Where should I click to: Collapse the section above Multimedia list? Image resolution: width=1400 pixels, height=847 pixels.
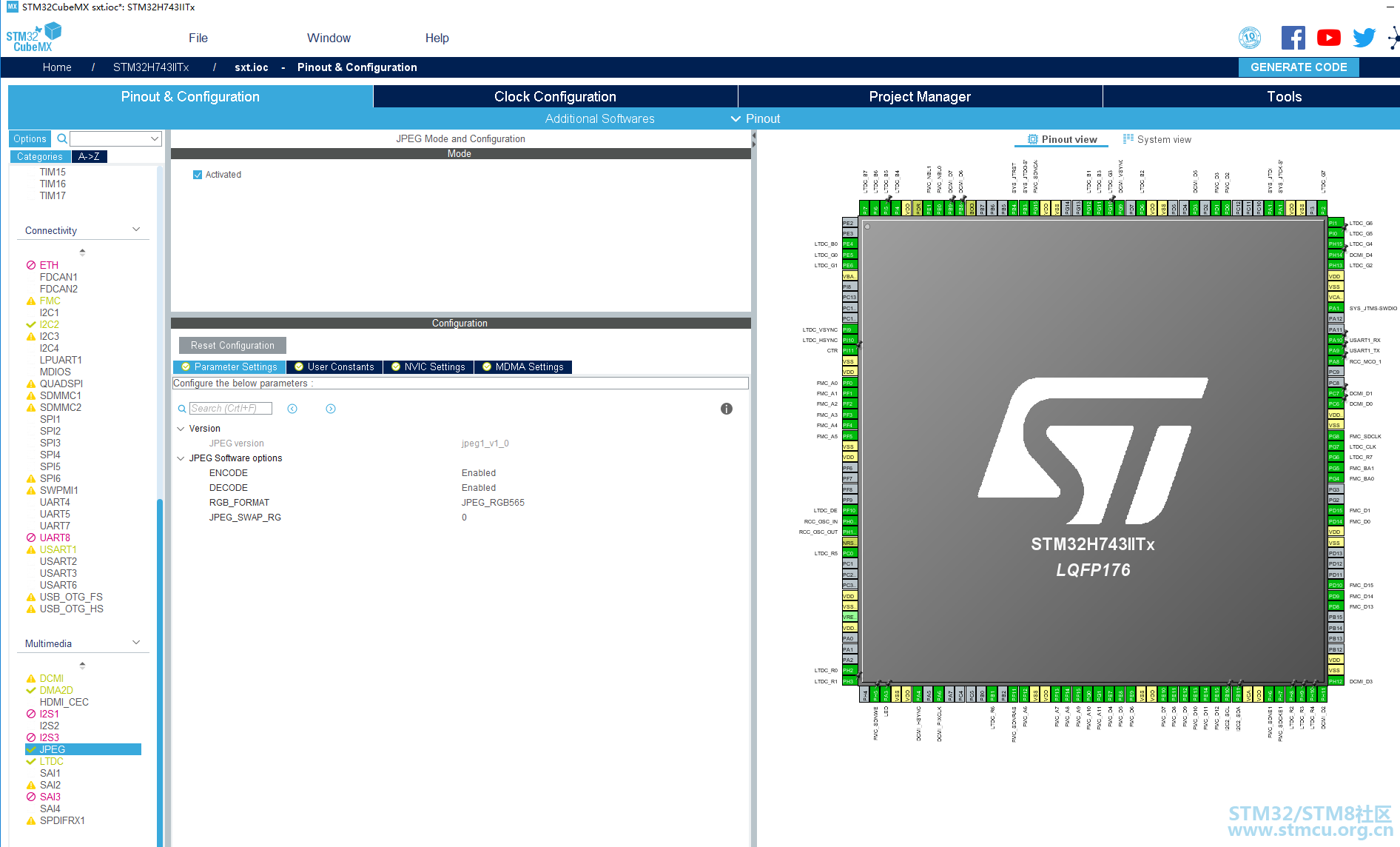(x=82, y=665)
